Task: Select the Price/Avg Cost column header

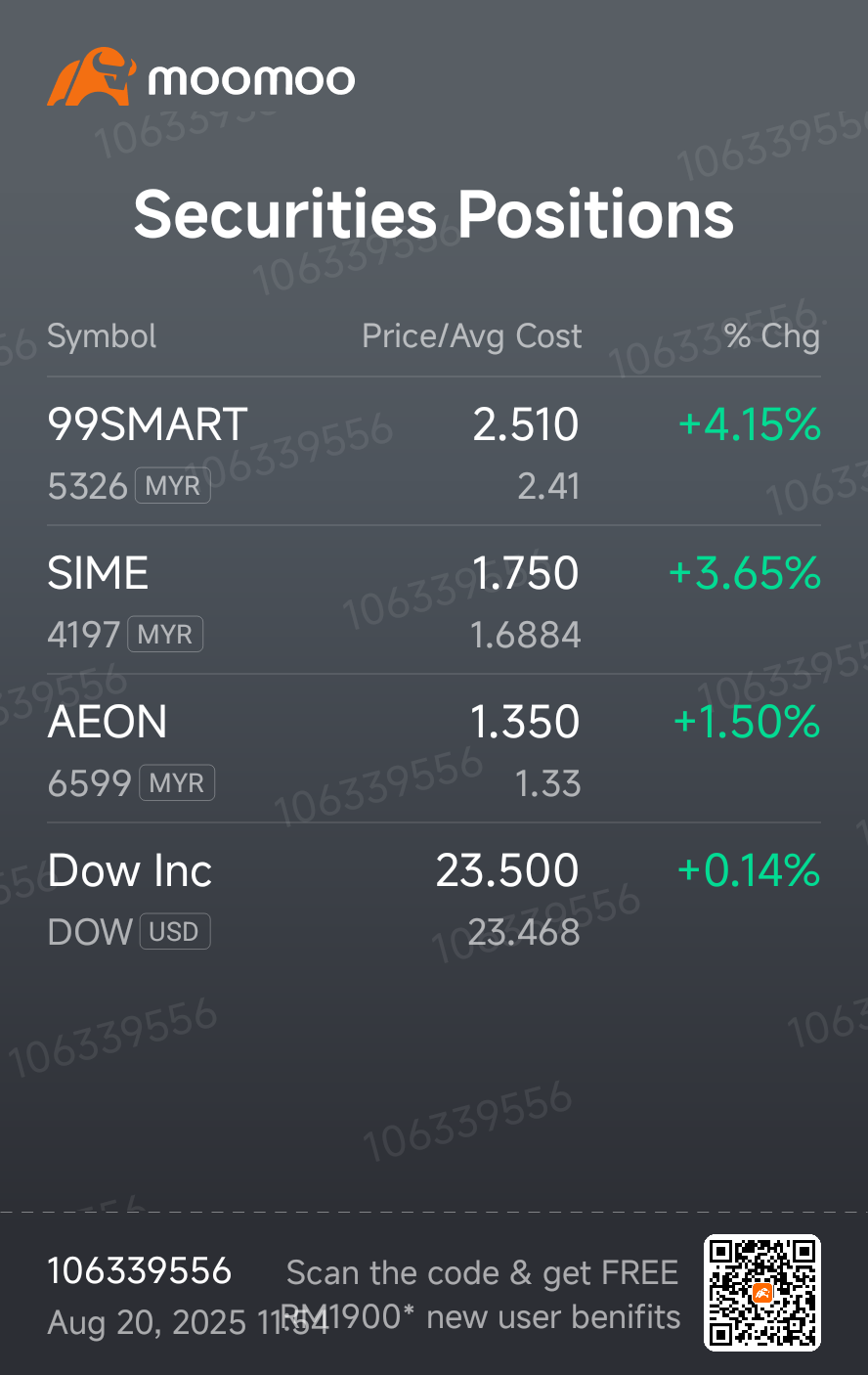Action: click(x=472, y=336)
